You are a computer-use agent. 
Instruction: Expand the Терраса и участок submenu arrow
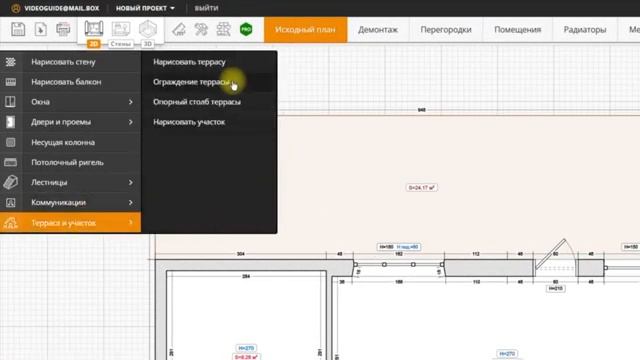pos(131,222)
